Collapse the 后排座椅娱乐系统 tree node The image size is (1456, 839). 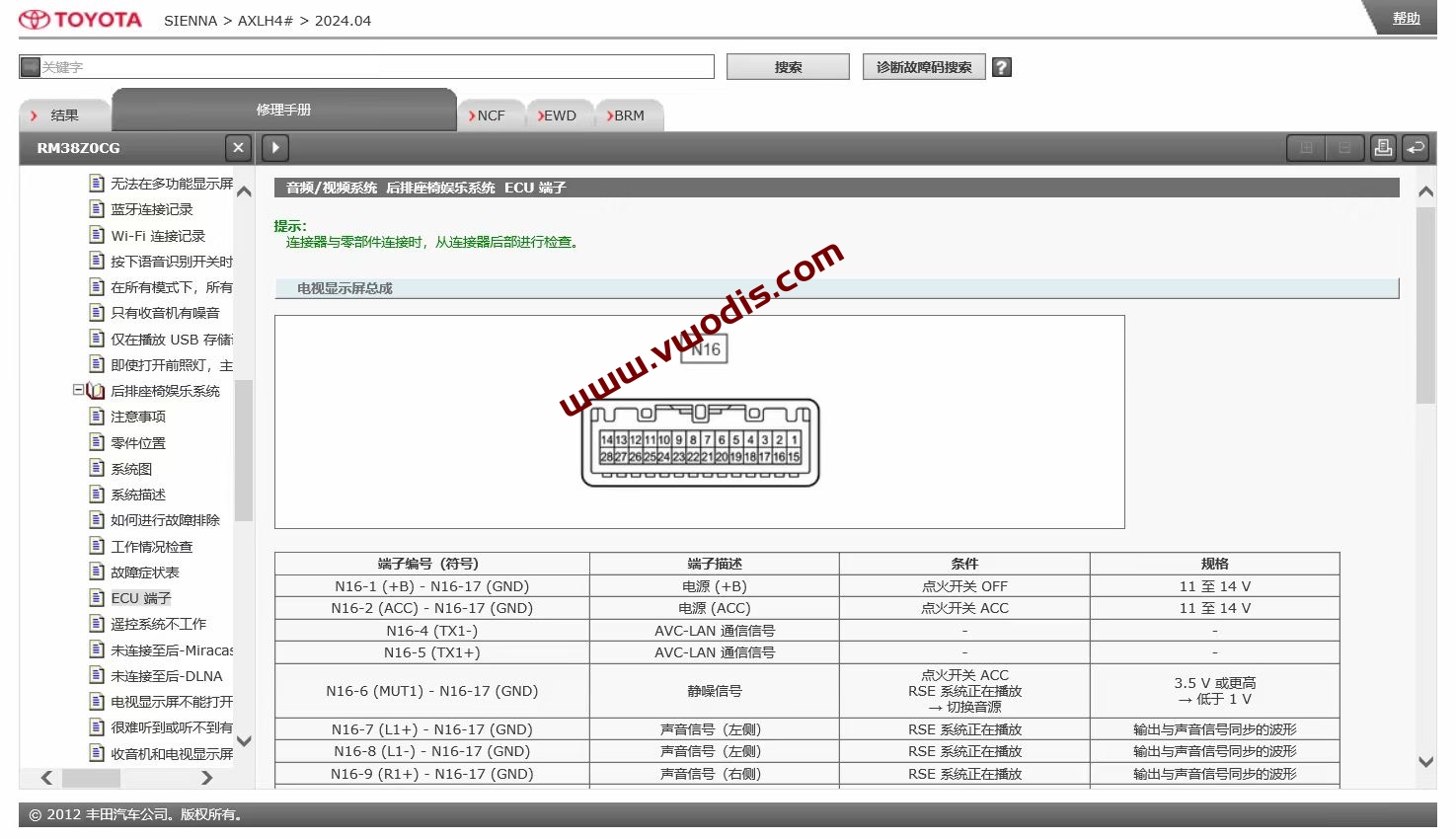79,390
